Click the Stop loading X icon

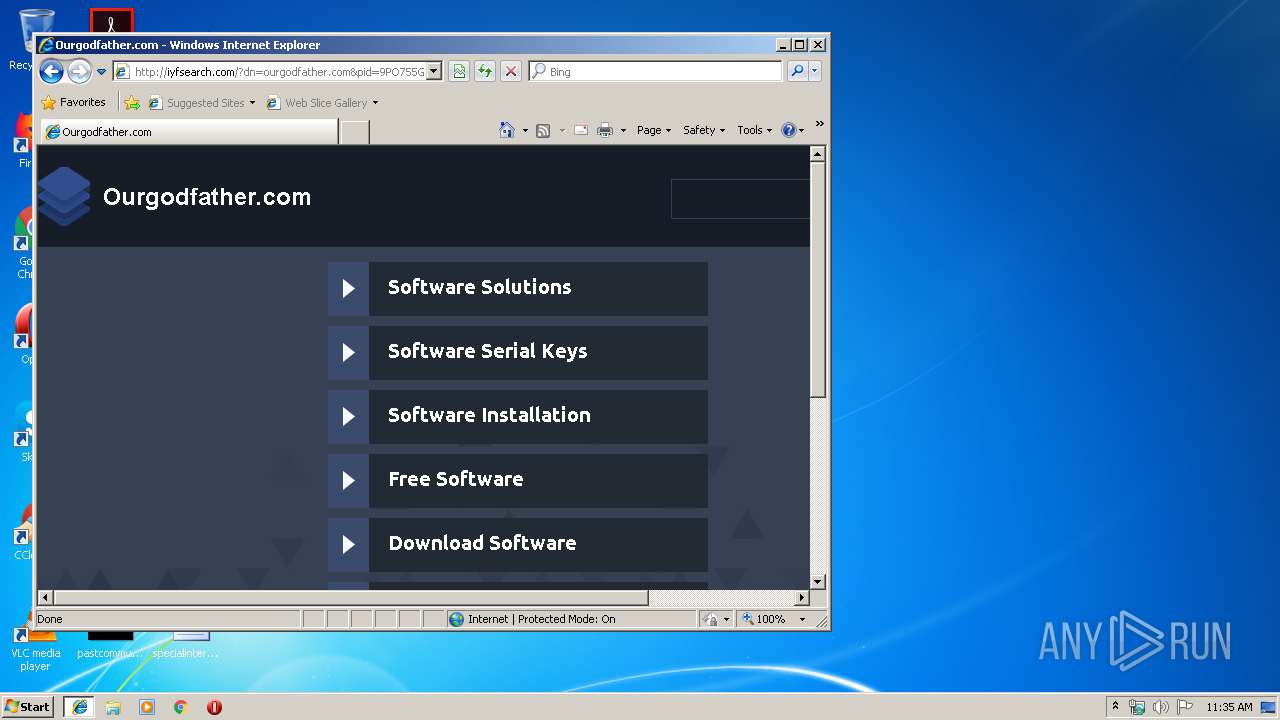tap(511, 71)
